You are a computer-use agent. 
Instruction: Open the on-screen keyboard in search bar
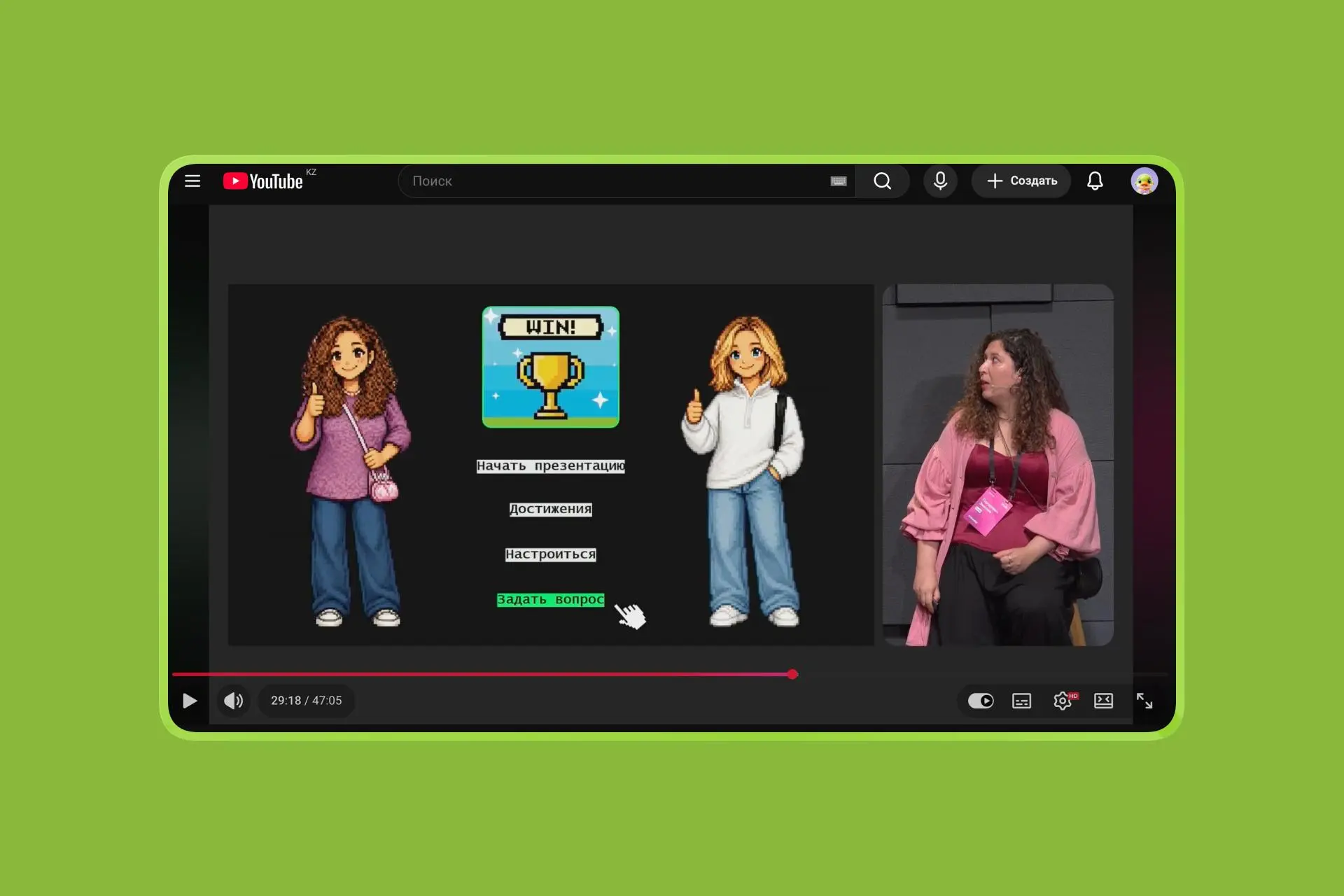pyautogui.click(x=839, y=181)
